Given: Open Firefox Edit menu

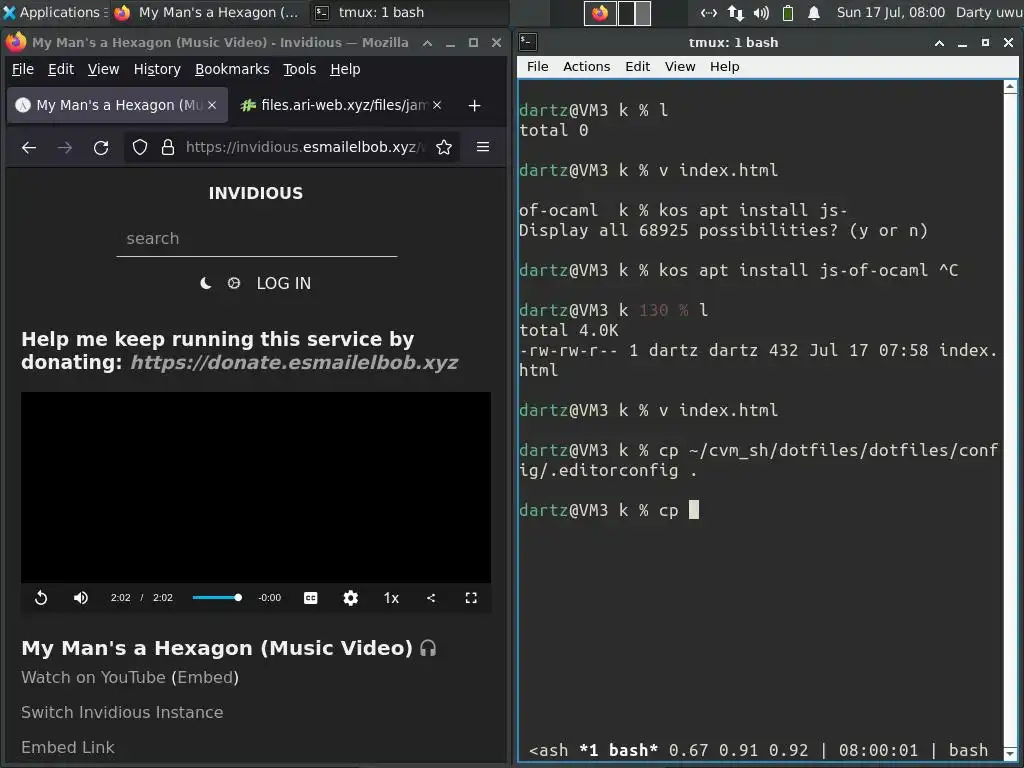Looking at the screenshot, I should [61, 69].
